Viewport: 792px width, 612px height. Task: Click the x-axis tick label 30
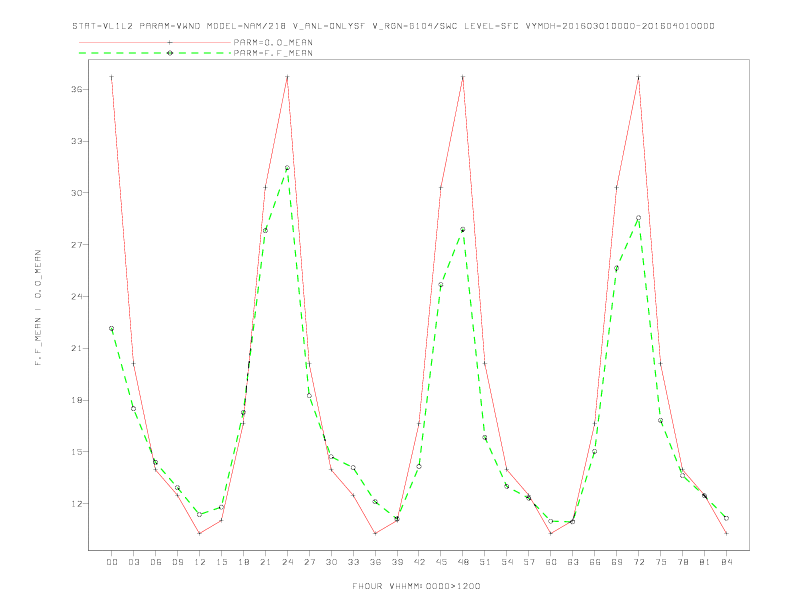[331, 562]
